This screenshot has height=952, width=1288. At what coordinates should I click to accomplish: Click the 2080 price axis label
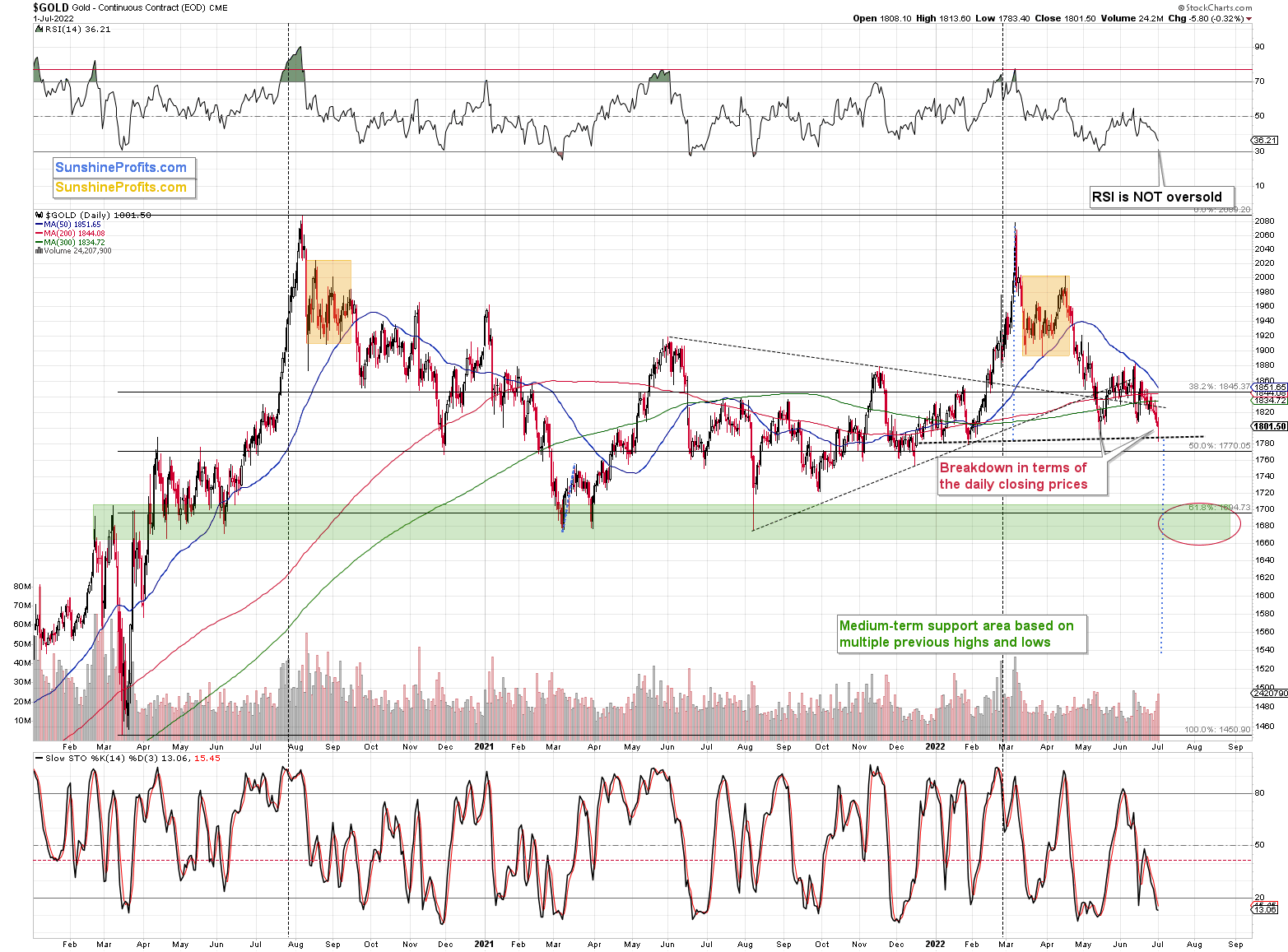point(1264,221)
